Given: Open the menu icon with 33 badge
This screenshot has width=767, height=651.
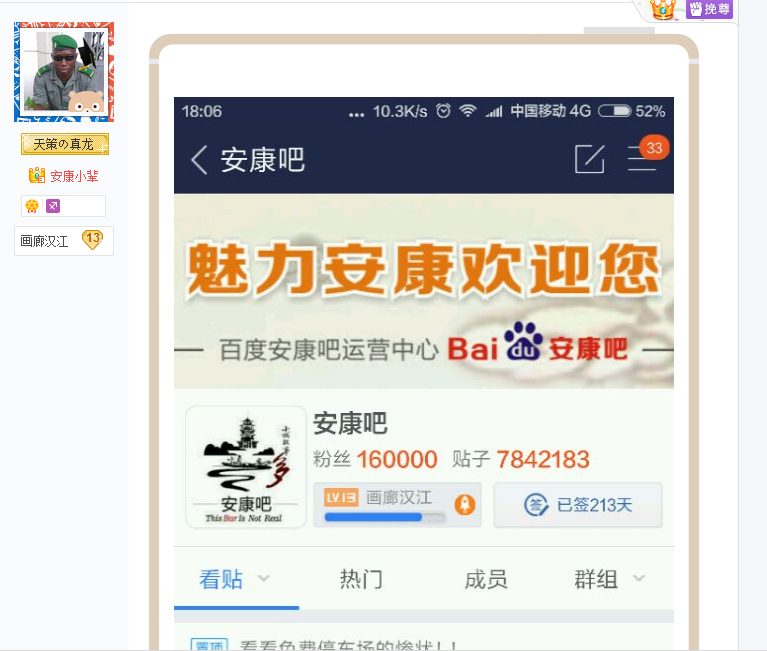Looking at the screenshot, I should 642,159.
